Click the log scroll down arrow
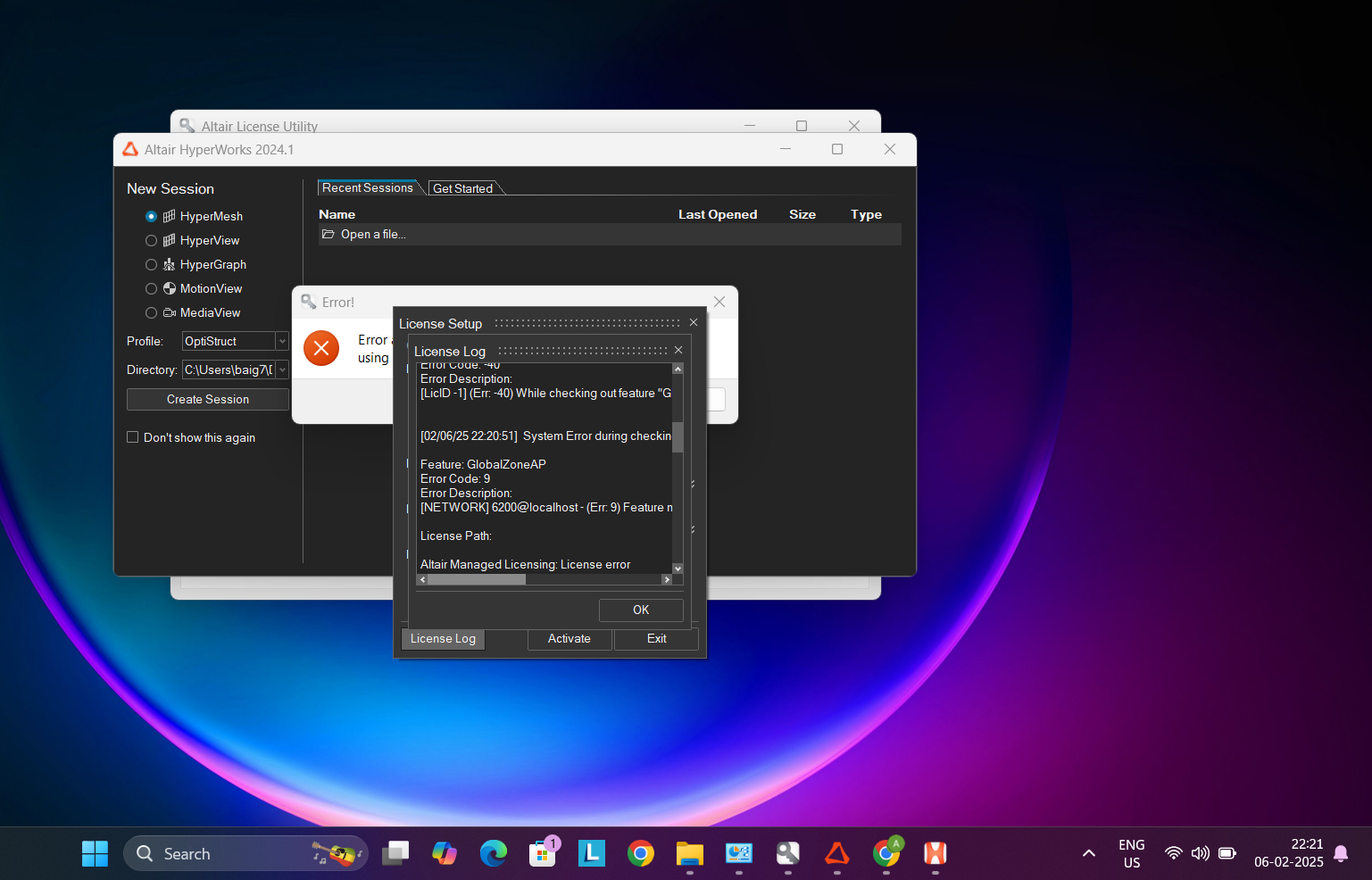This screenshot has width=1372, height=880. pos(678,569)
